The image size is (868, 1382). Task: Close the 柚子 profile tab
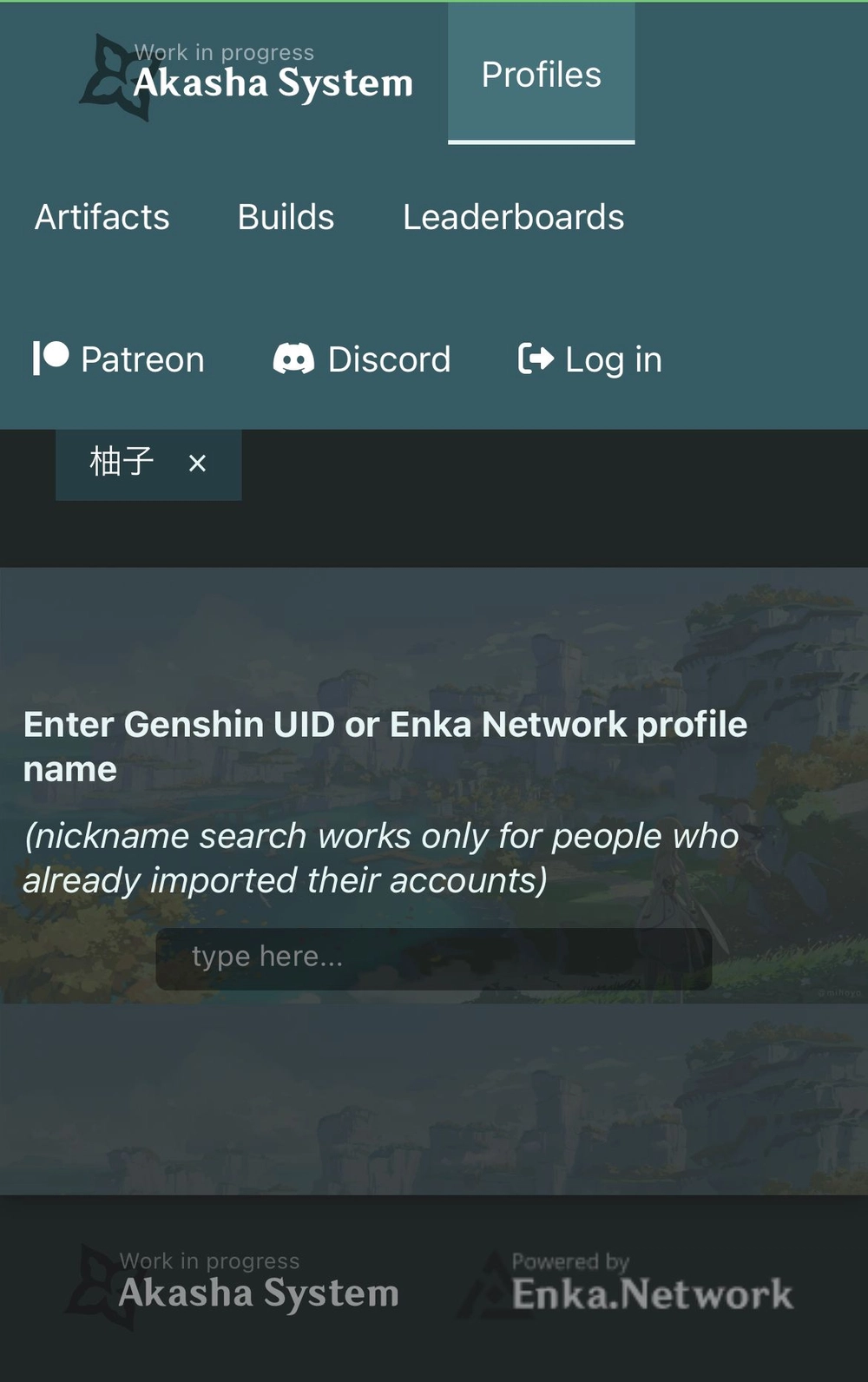(198, 464)
